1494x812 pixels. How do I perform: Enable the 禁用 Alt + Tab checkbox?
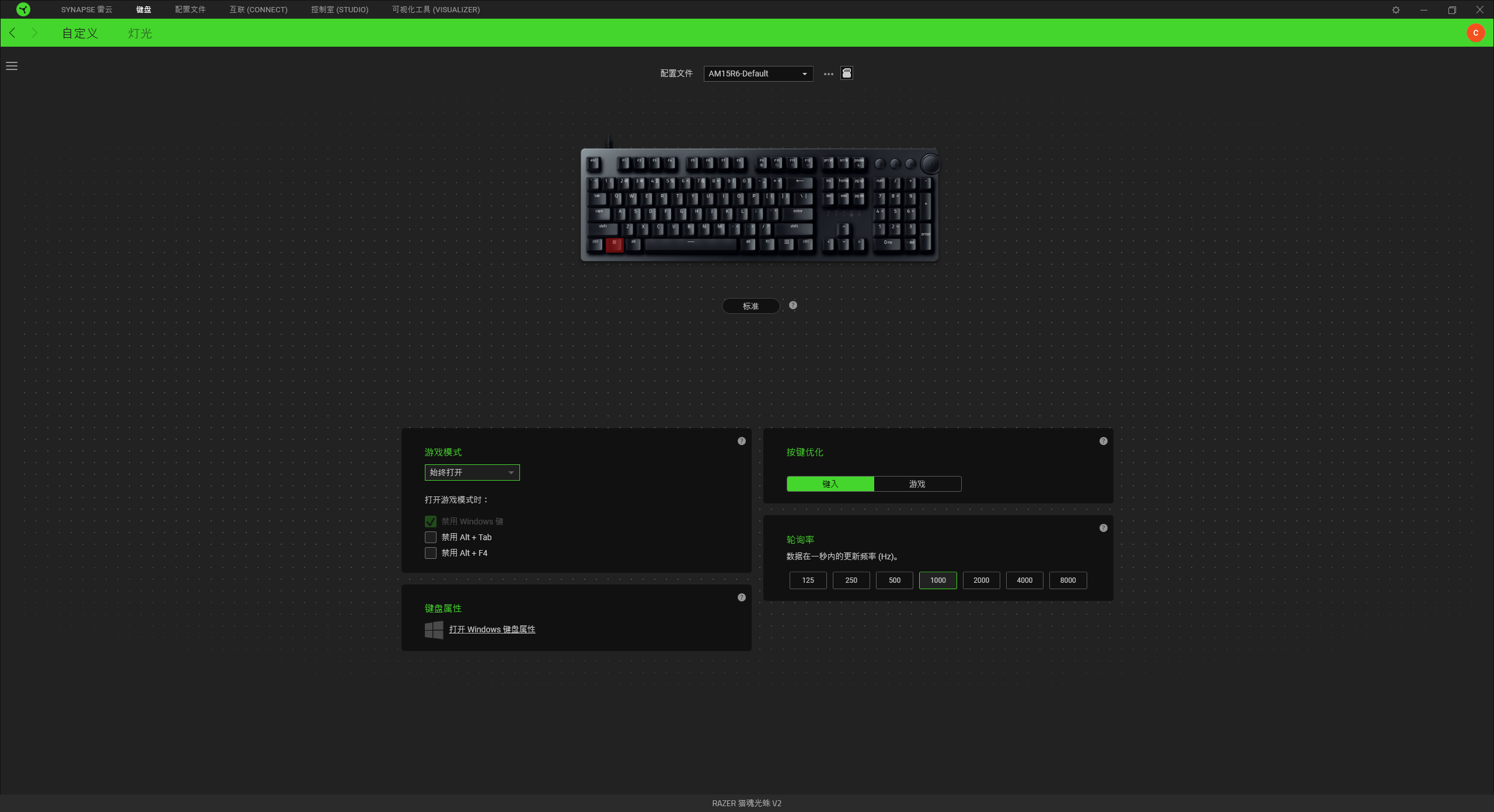431,537
